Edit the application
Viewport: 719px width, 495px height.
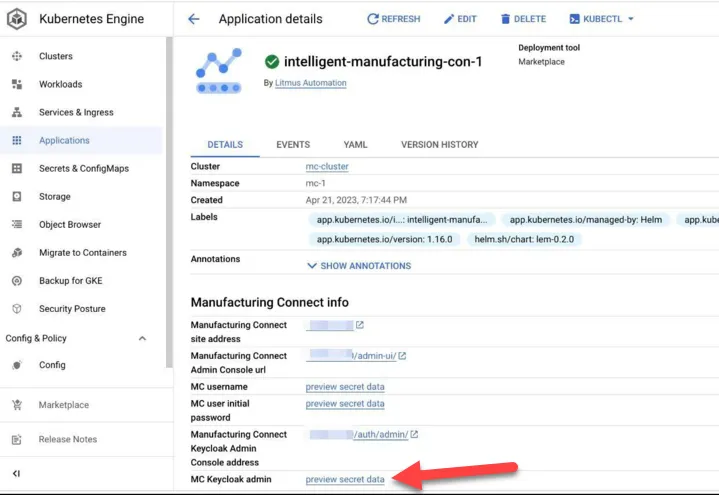[x=460, y=19]
